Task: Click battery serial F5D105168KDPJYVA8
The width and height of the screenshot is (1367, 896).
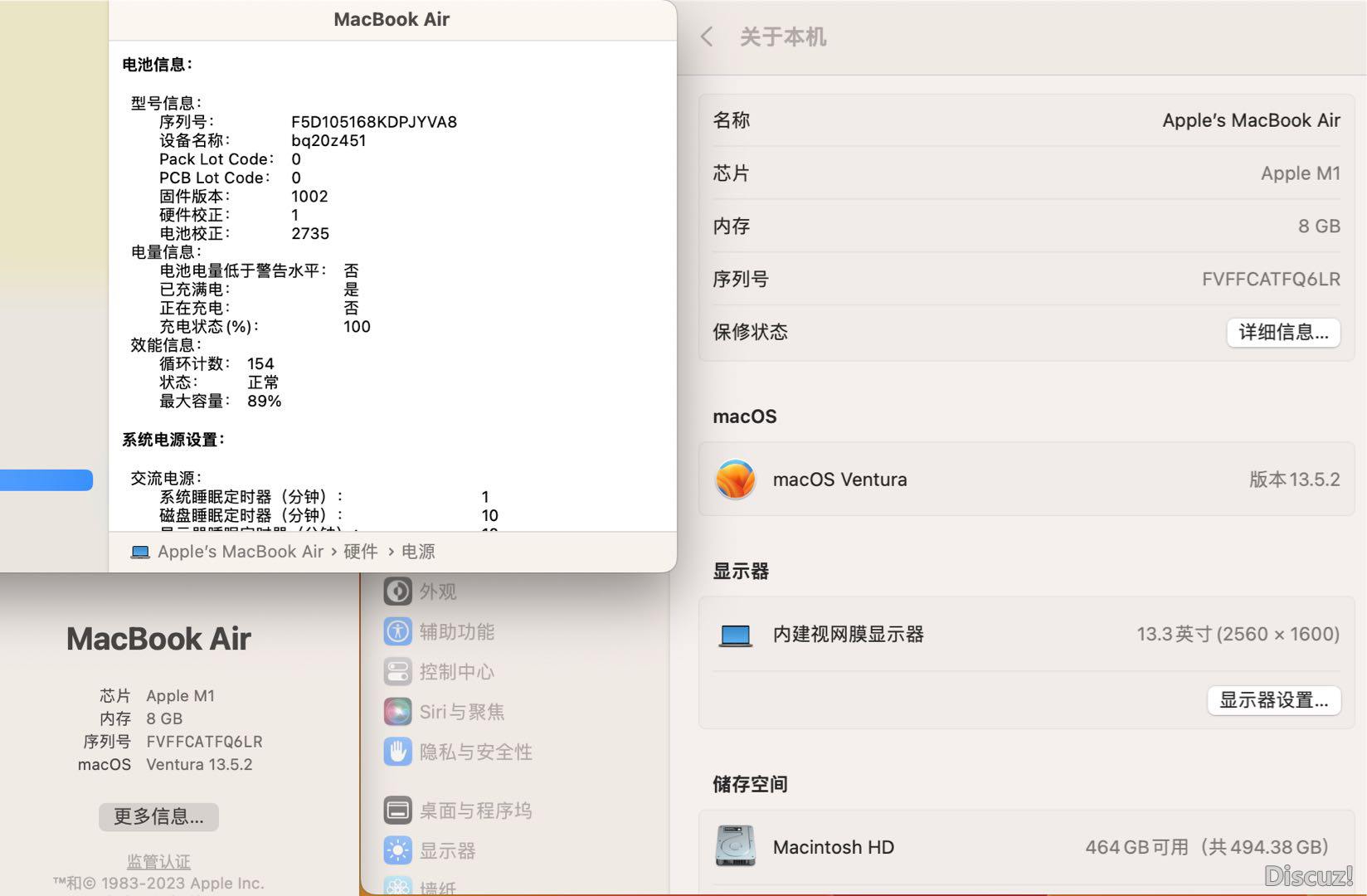Action: (374, 122)
